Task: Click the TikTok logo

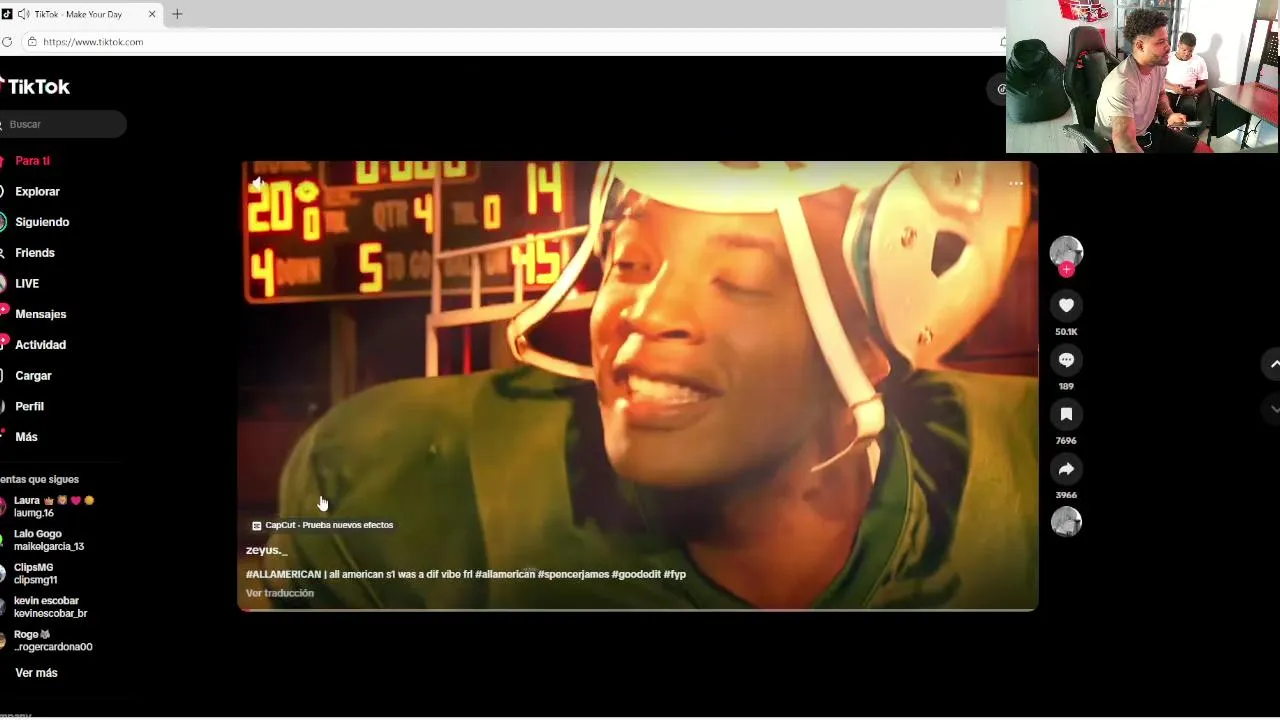Action: point(36,87)
